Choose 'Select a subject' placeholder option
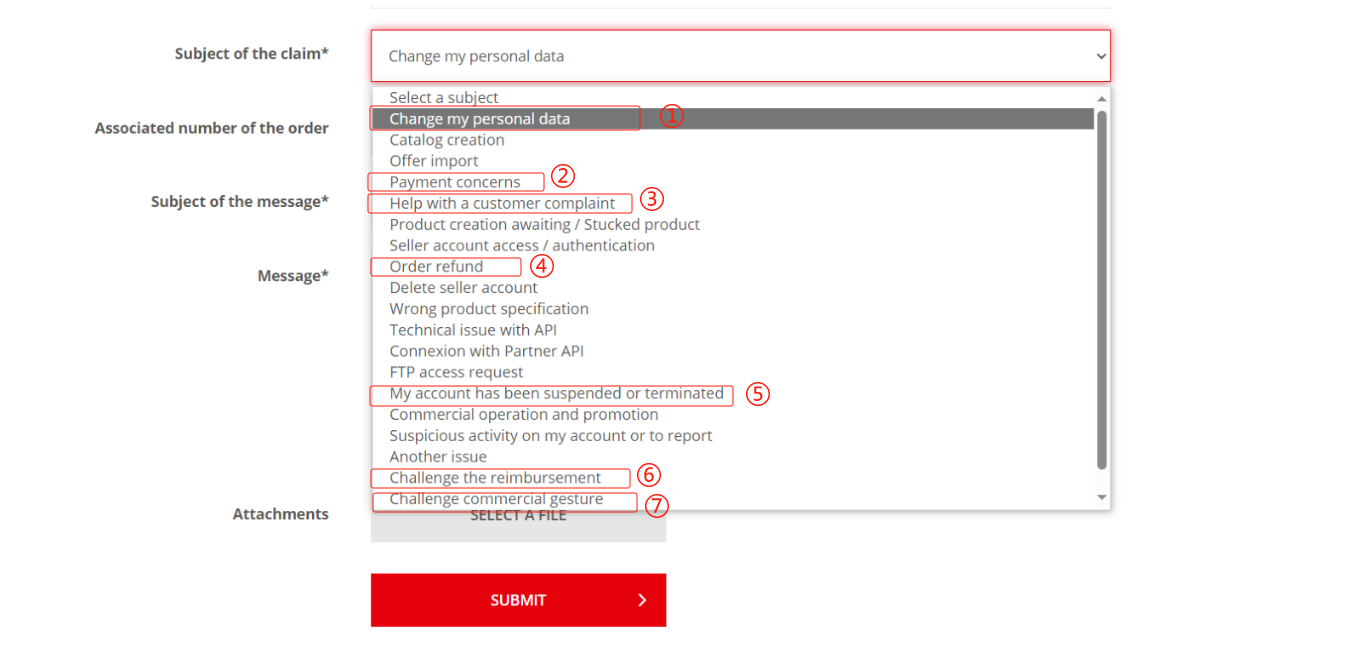1352x659 pixels. [x=444, y=97]
